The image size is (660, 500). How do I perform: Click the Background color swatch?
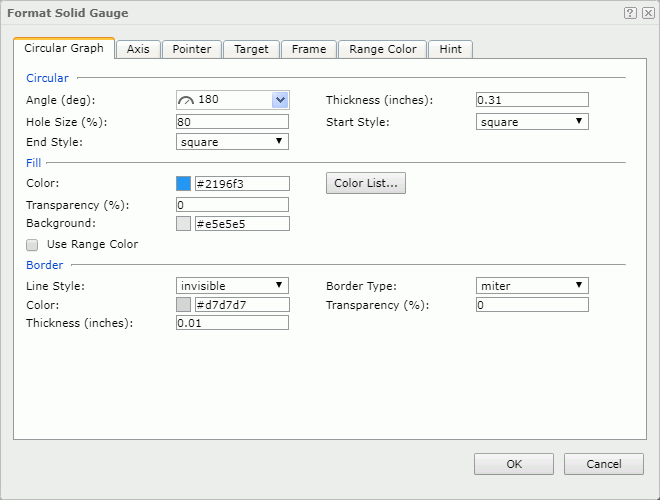click(x=184, y=224)
